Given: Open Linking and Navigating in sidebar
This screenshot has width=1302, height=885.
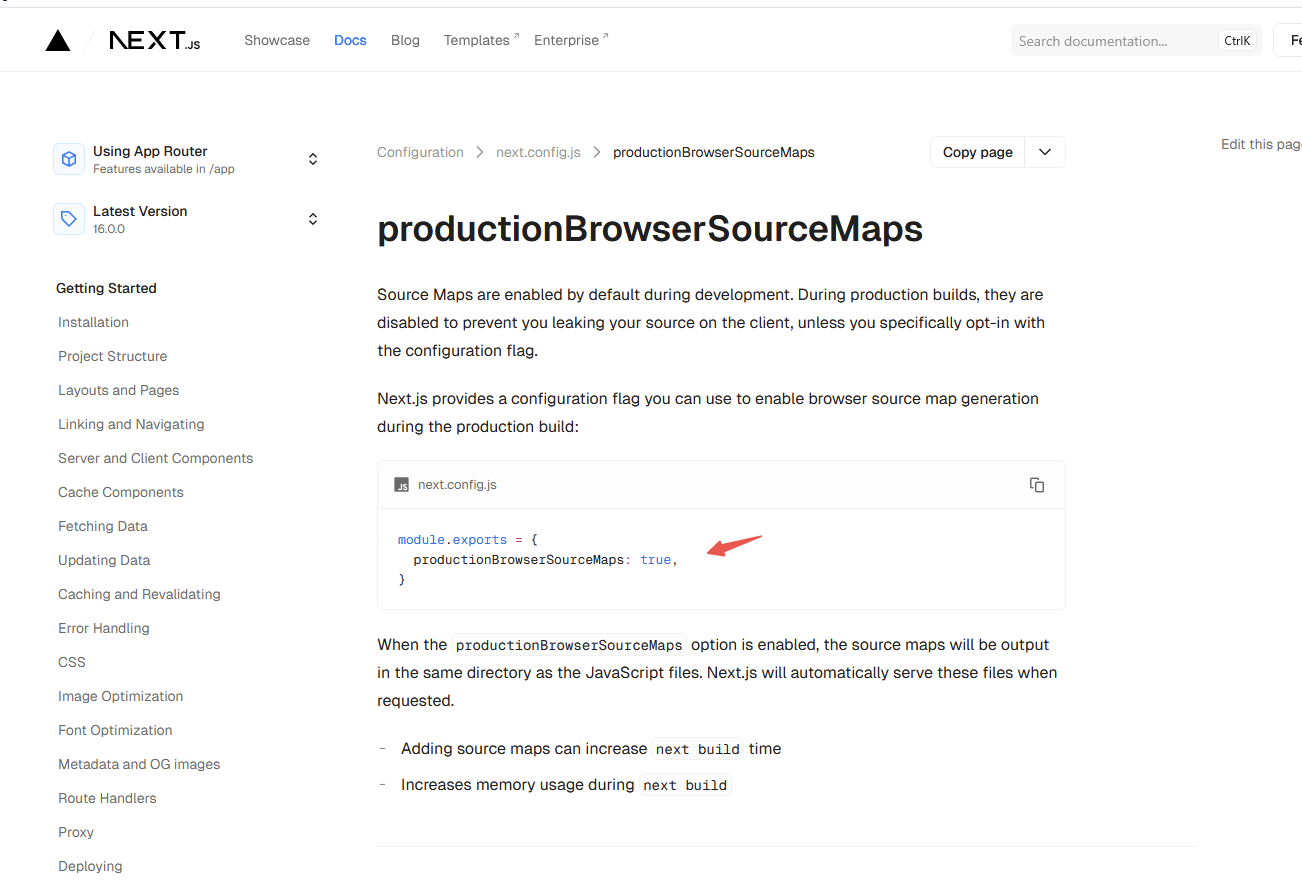Looking at the screenshot, I should pyautogui.click(x=131, y=424).
